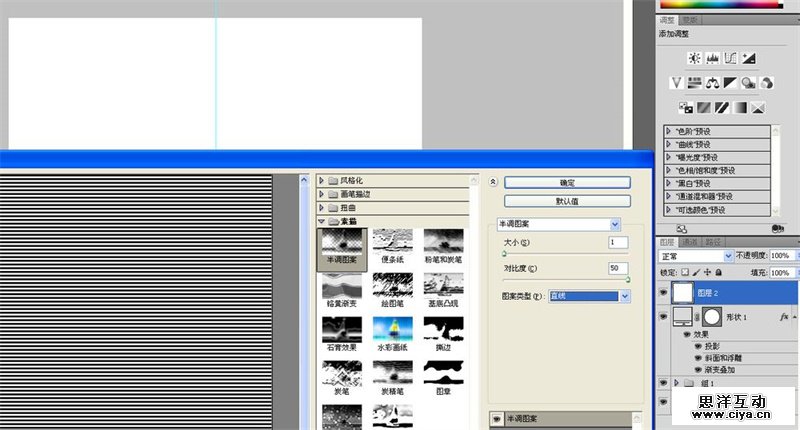Toggle visibility of the 形状 1 layer
800x430 pixels.
coord(664,317)
